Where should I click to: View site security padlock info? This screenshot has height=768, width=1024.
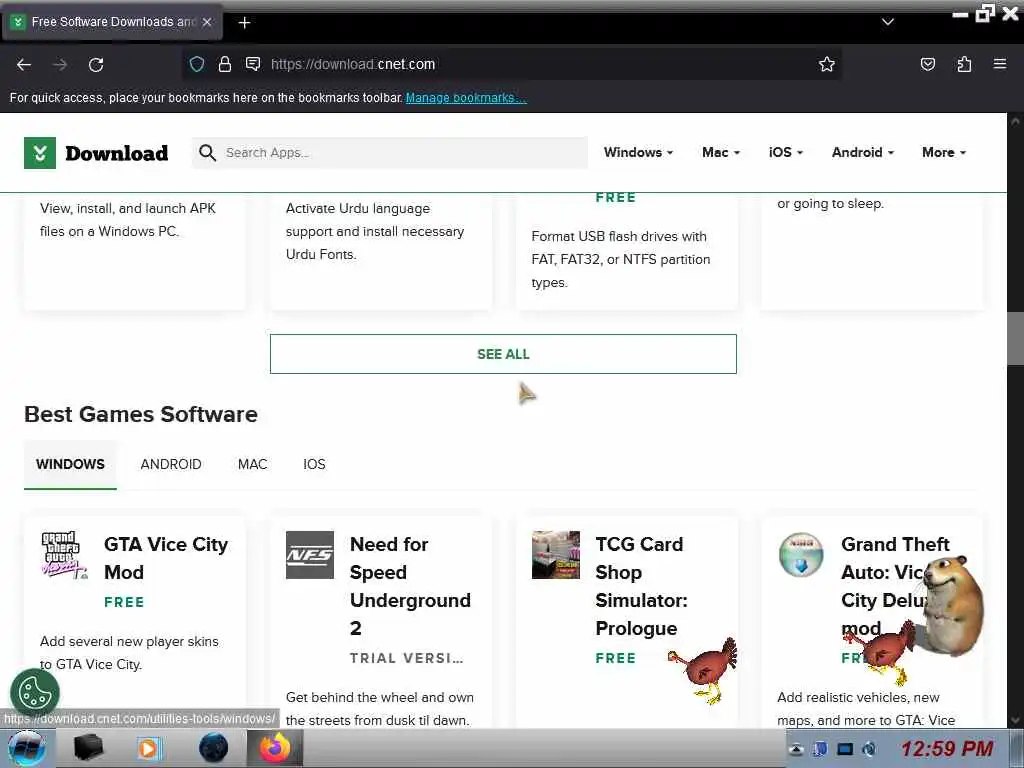point(225,64)
